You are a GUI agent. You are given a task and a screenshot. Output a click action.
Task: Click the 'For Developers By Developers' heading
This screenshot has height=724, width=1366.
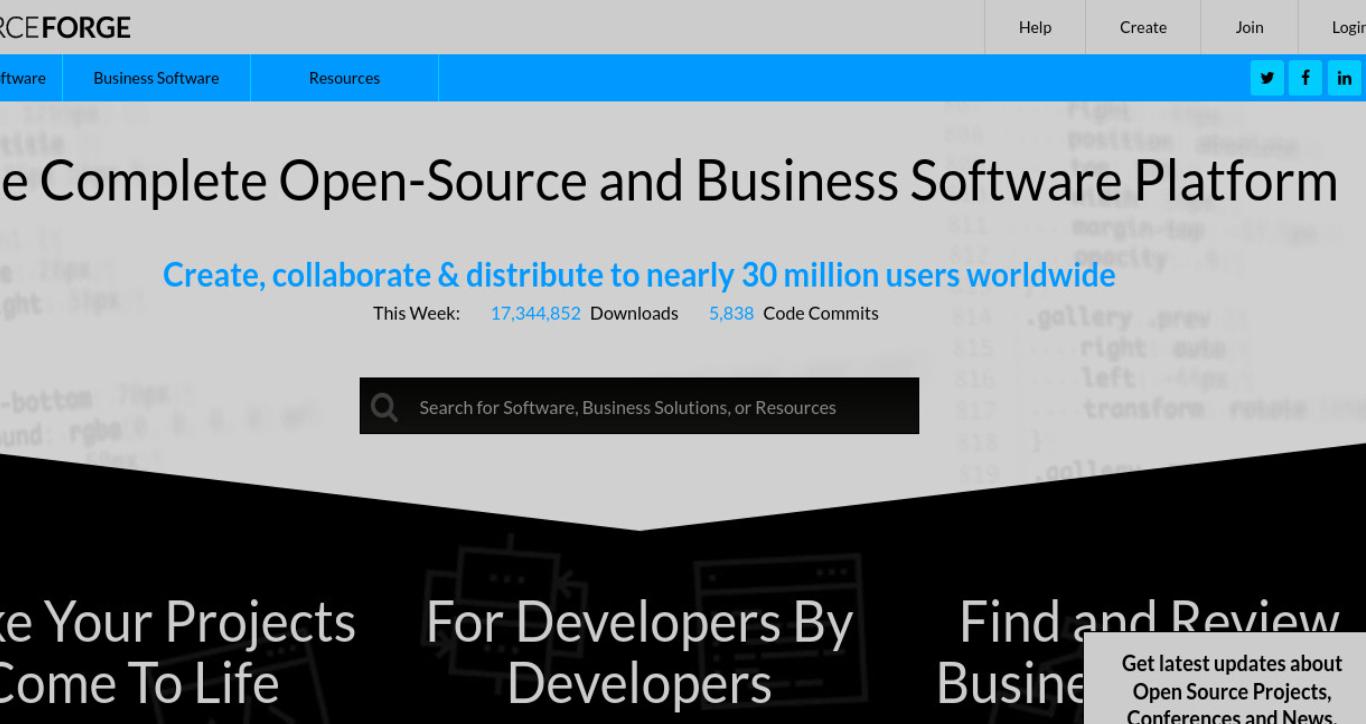tap(639, 652)
